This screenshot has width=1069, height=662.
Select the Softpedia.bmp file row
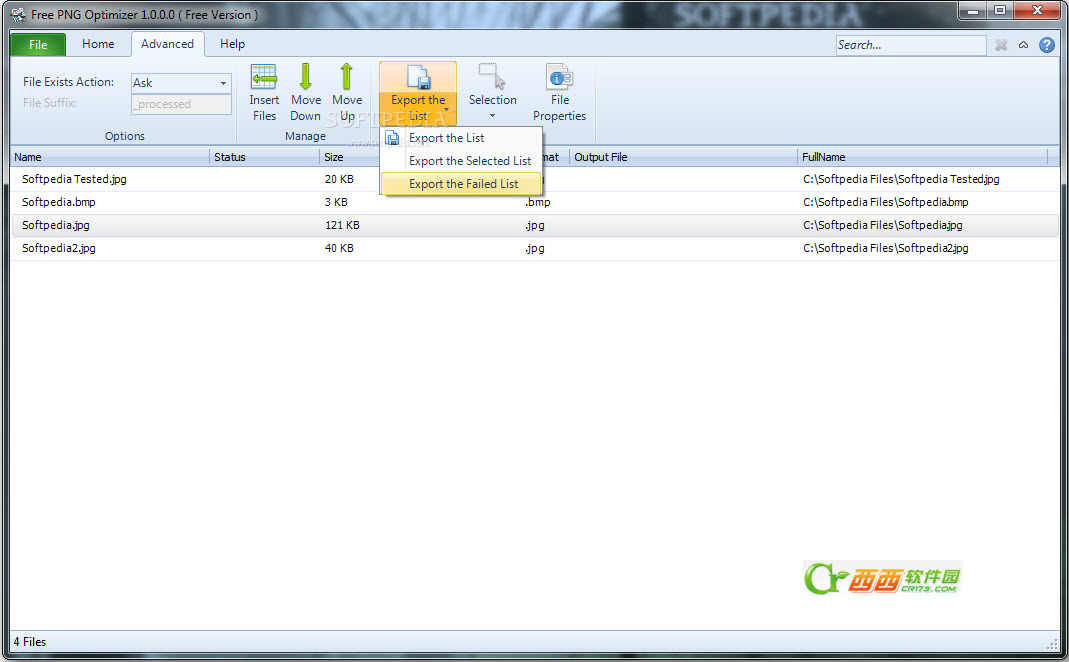pyautogui.click(x=535, y=202)
